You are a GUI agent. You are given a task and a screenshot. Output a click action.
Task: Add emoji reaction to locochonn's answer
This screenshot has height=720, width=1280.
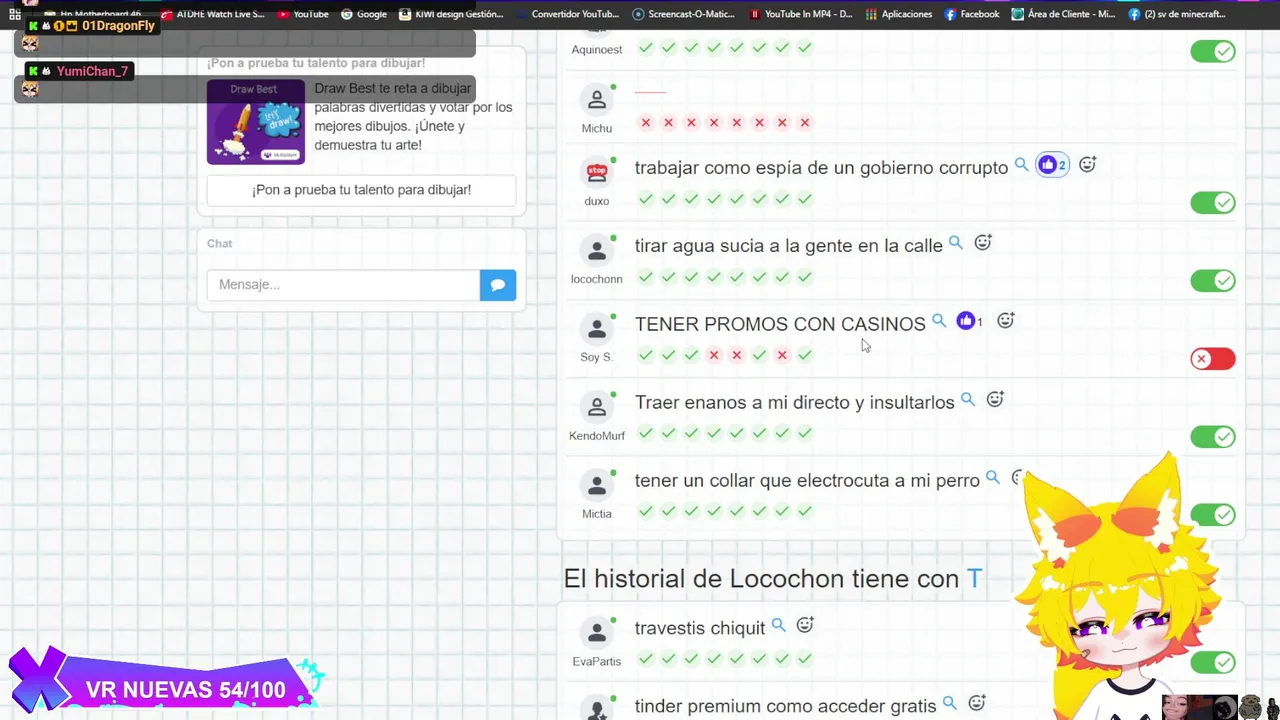tap(983, 242)
